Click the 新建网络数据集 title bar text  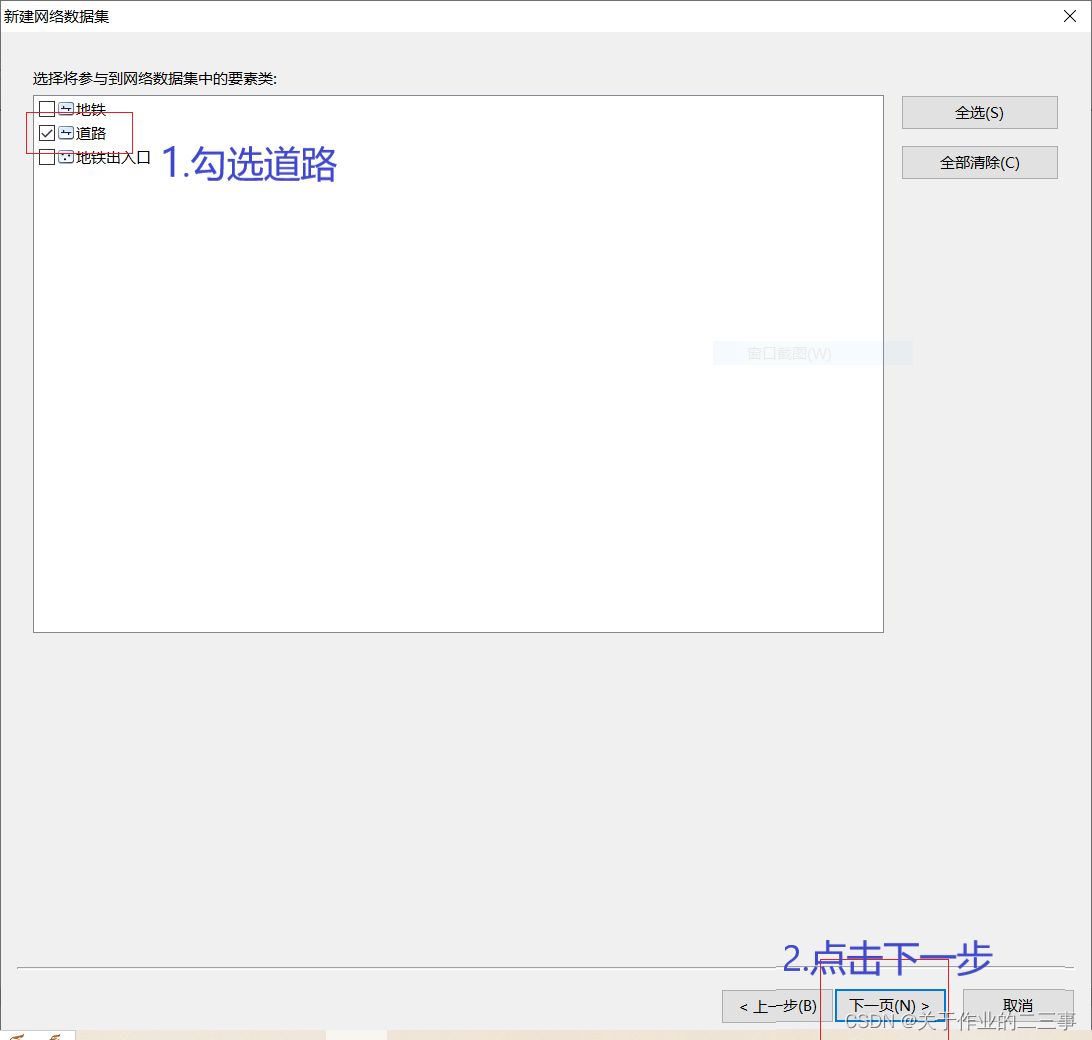tap(57, 16)
